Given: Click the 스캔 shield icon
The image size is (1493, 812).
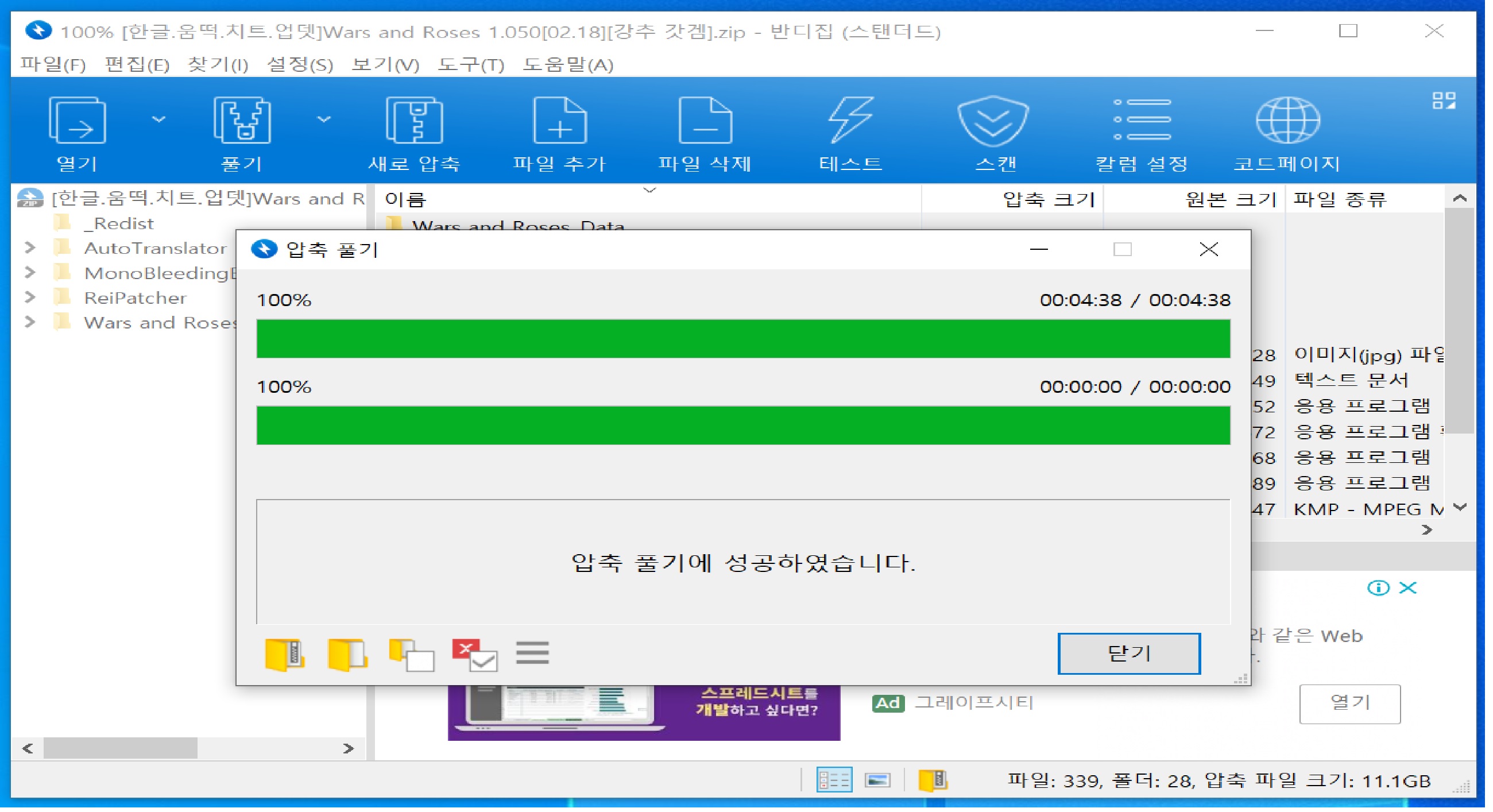Looking at the screenshot, I should [993, 120].
